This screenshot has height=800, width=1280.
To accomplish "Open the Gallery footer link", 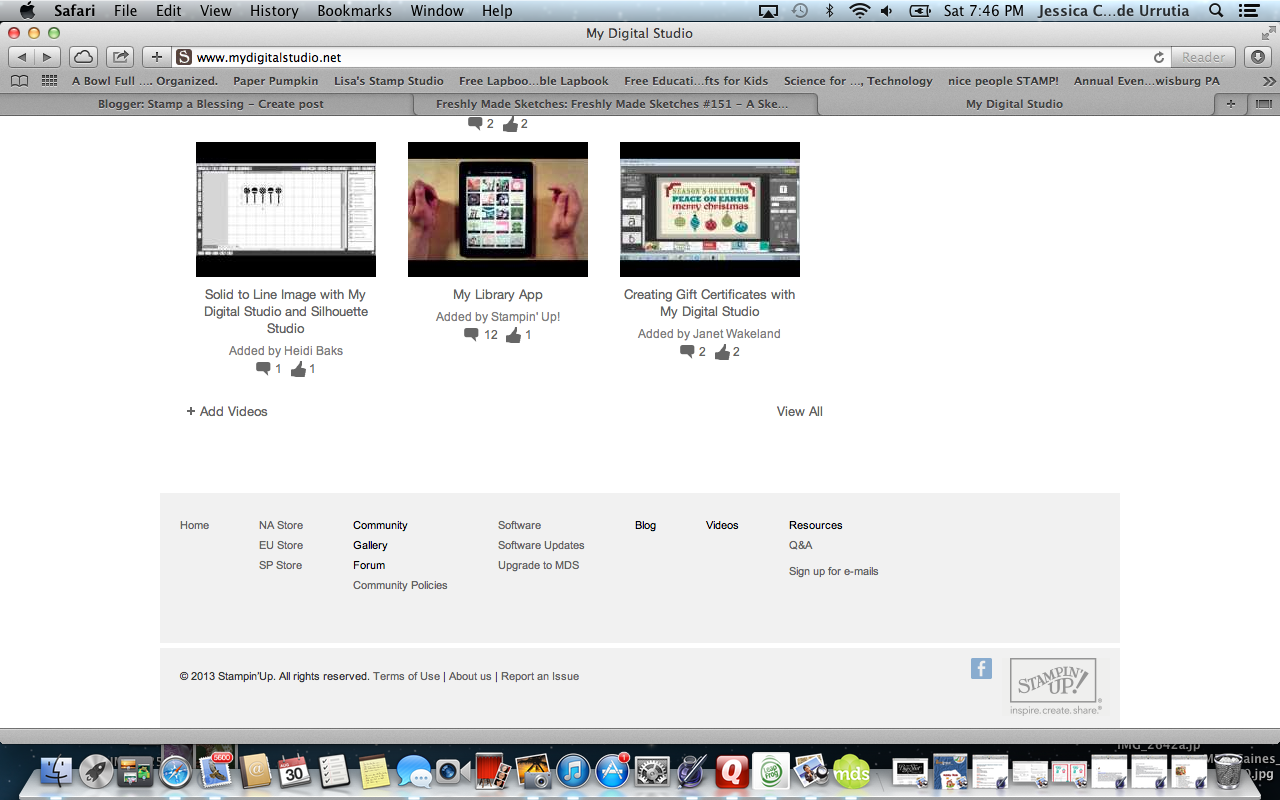I will [370, 545].
